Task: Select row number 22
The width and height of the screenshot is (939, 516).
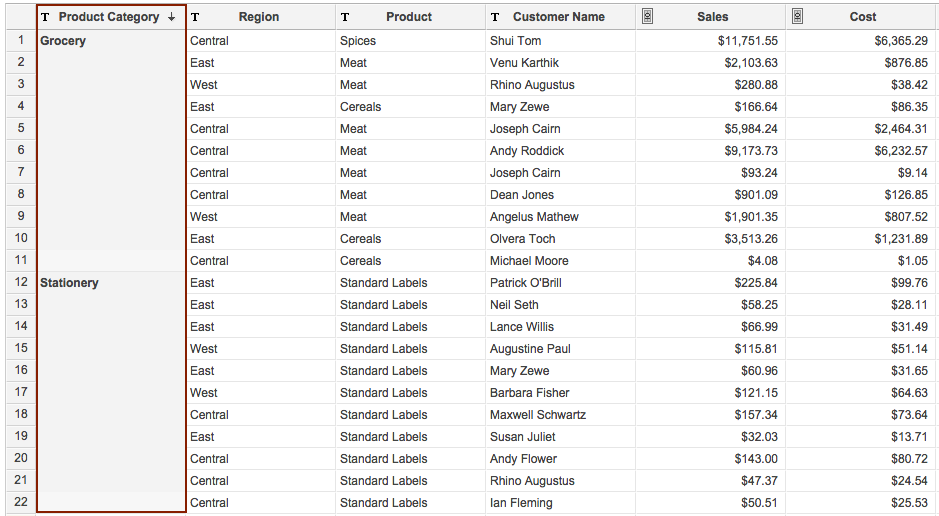Action: [21, 503]
